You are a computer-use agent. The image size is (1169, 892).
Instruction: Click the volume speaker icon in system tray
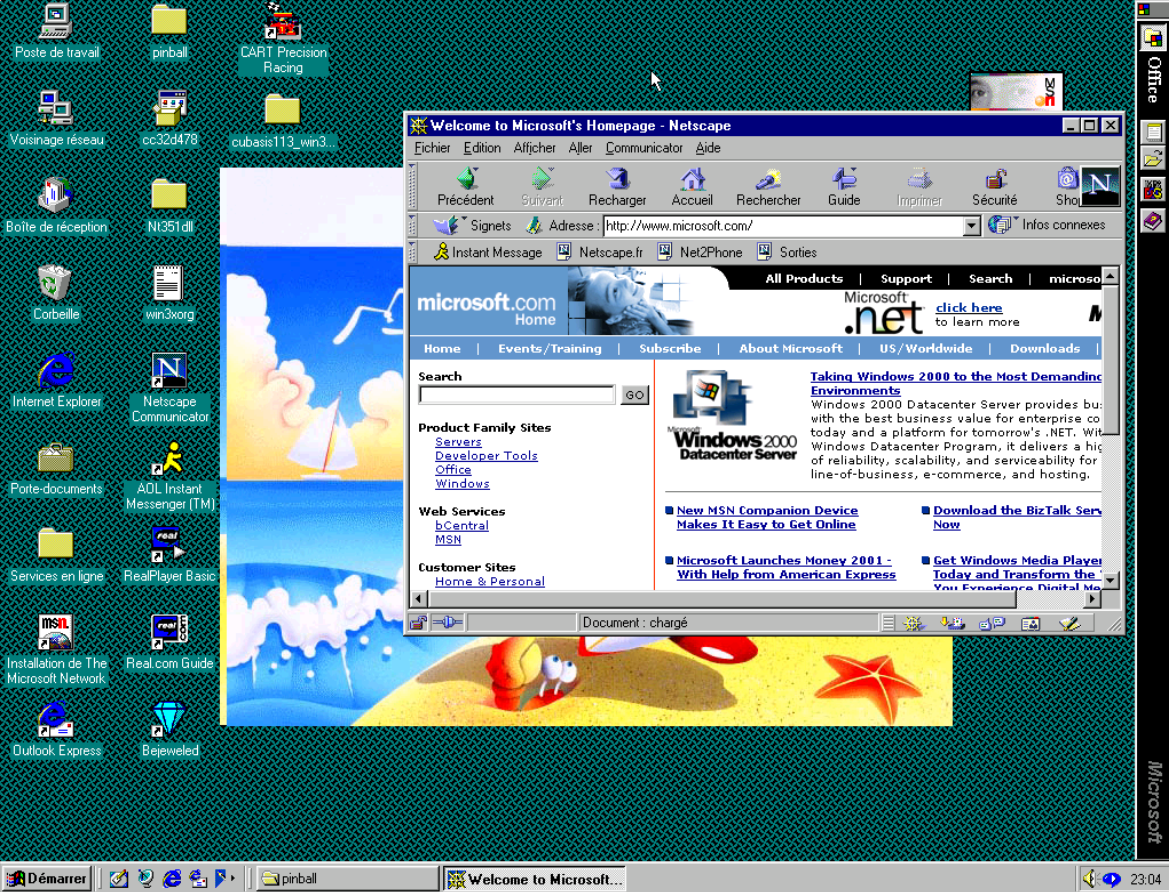coord(1089,879)
